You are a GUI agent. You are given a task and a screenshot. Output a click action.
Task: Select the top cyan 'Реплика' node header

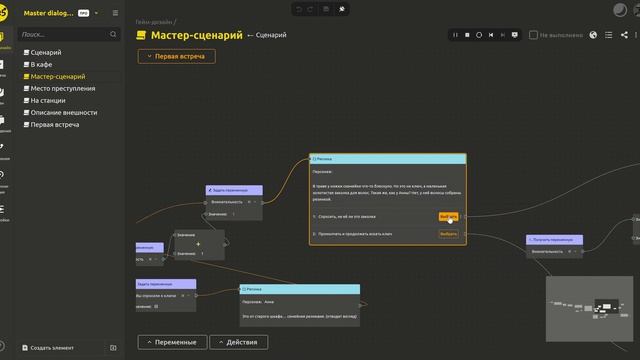(388, 159)
